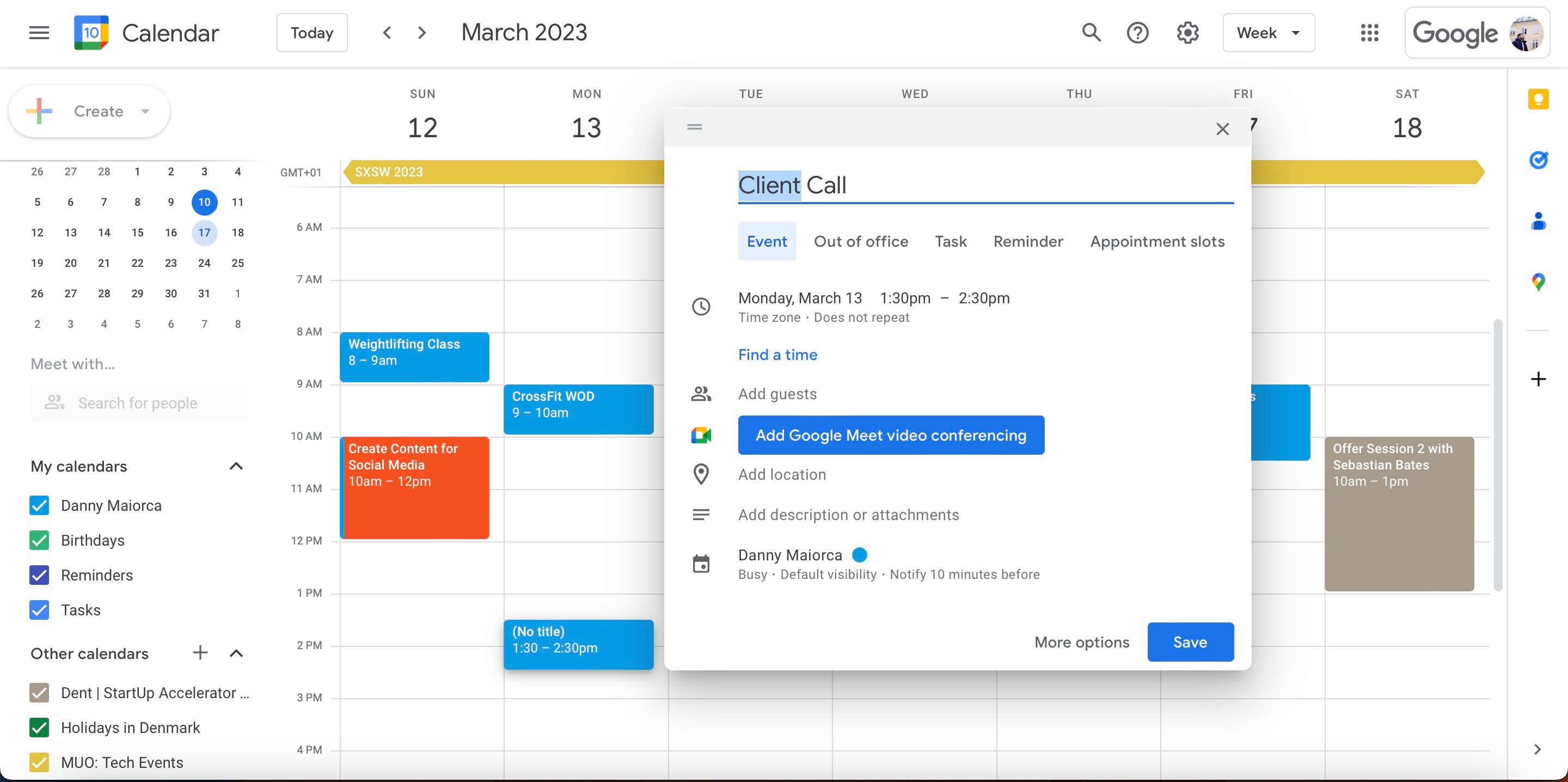1568x782 pixels.
Task: Change the 2:30pm end time
Action: [x=984, y=298]
